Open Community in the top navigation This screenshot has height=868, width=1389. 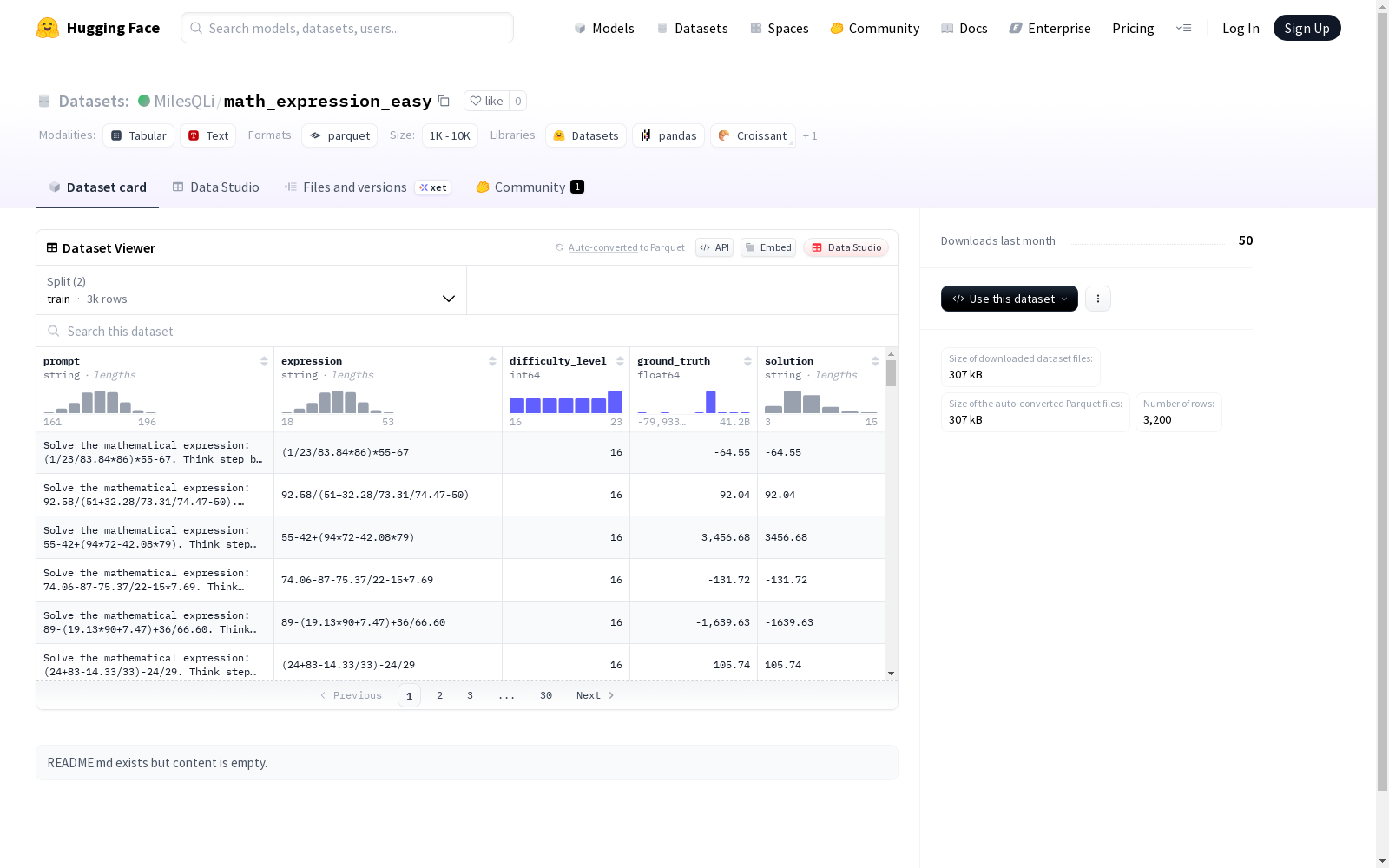875,28
